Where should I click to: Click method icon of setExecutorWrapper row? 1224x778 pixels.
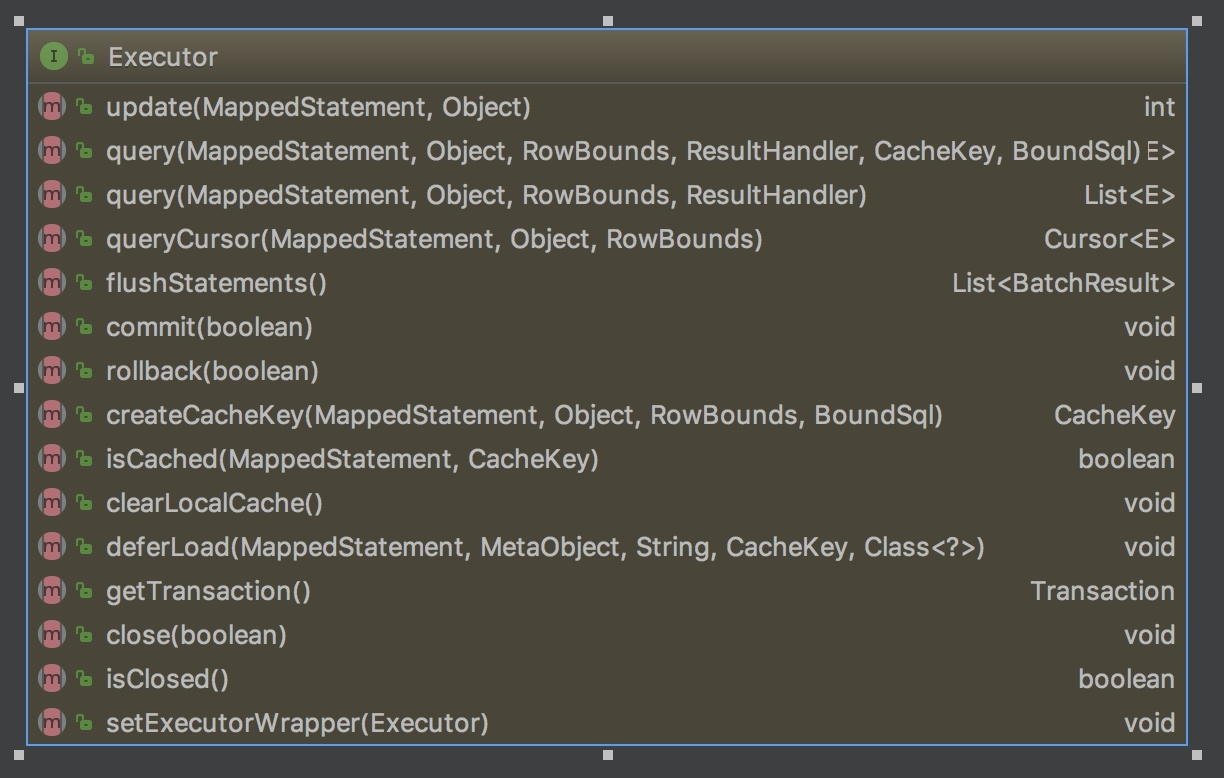point(52,723)
